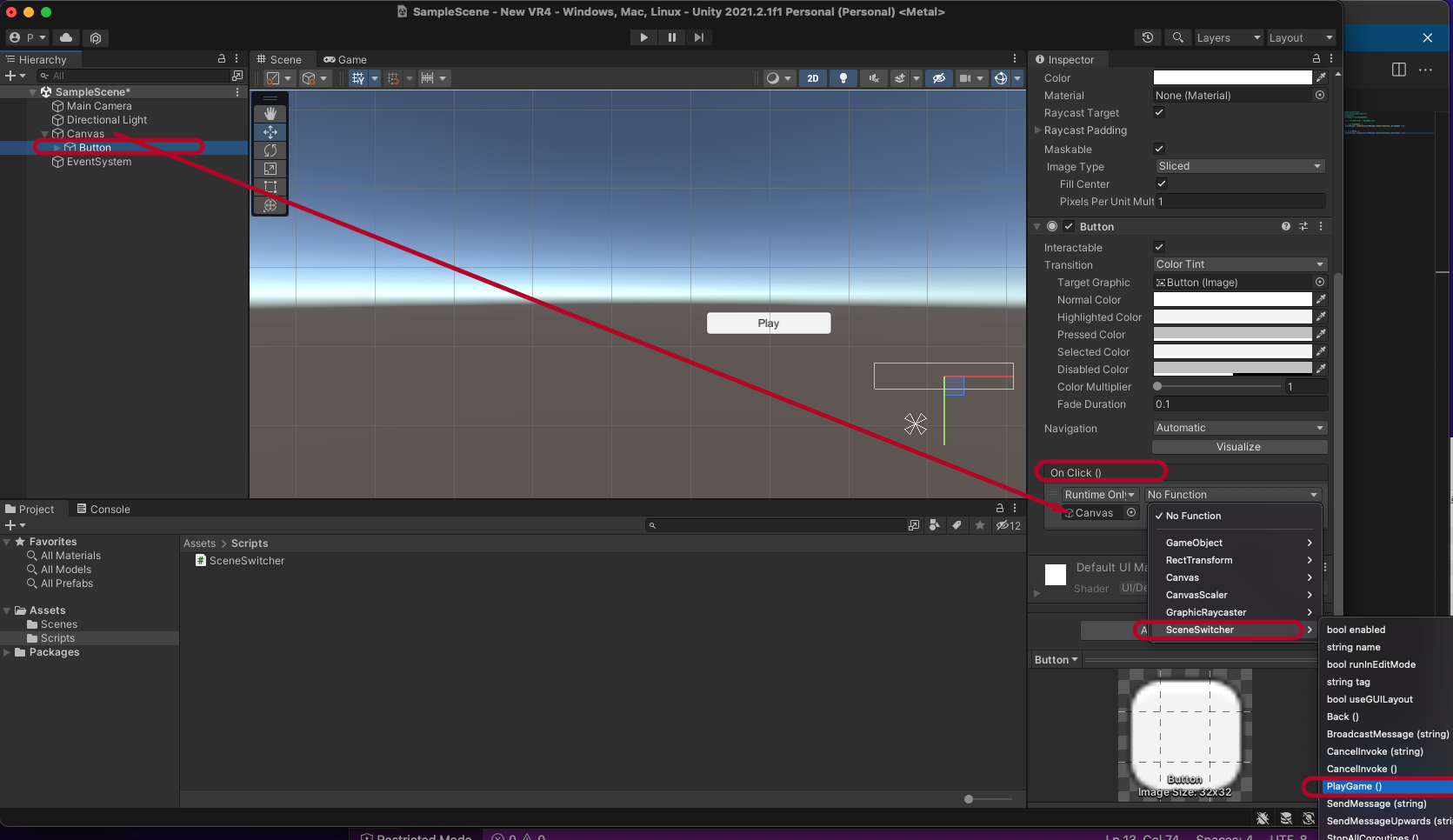Select the Move tool in Scene
This screenshot has height=840, width=1453.
coord(270,132)
